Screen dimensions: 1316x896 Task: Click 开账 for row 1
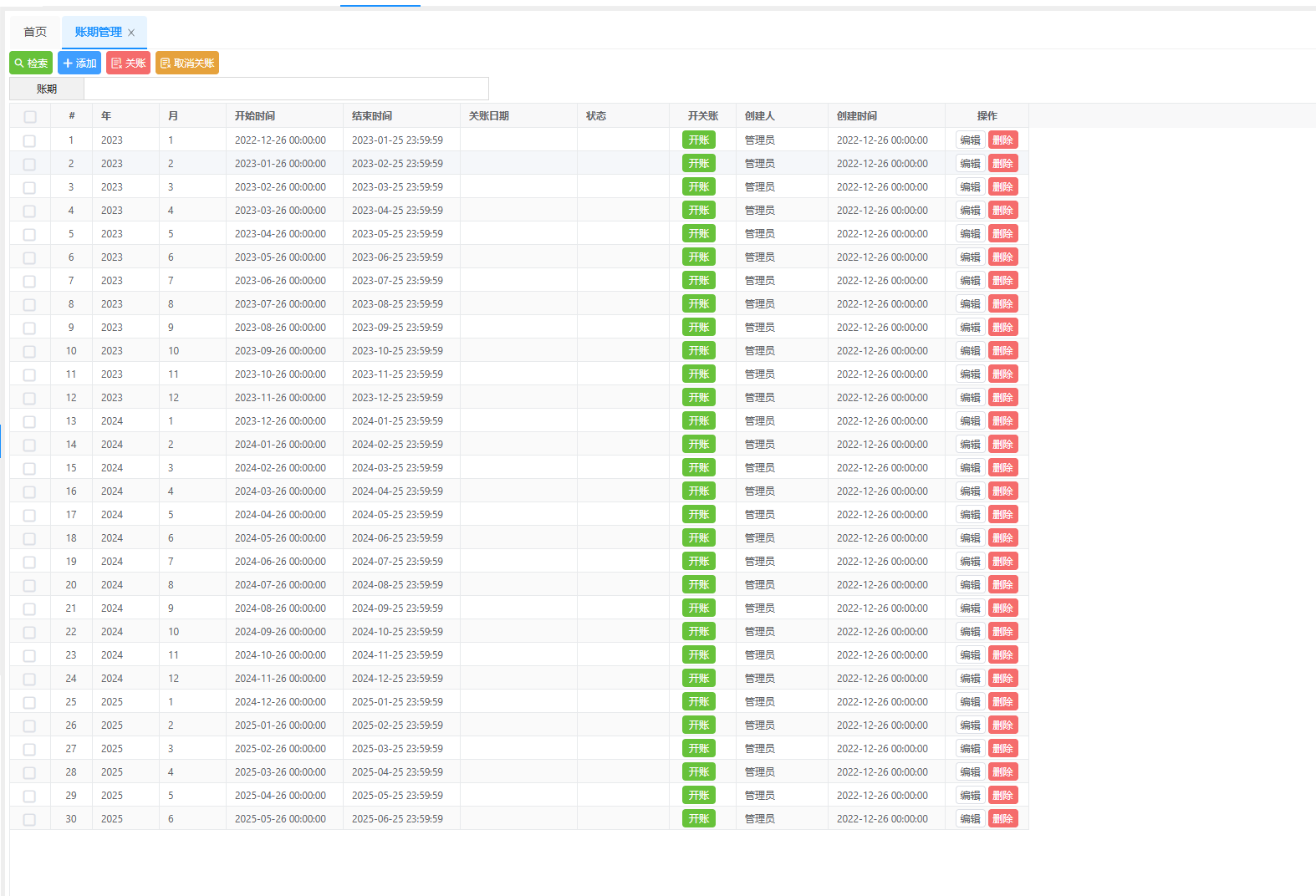click(698, 140)
